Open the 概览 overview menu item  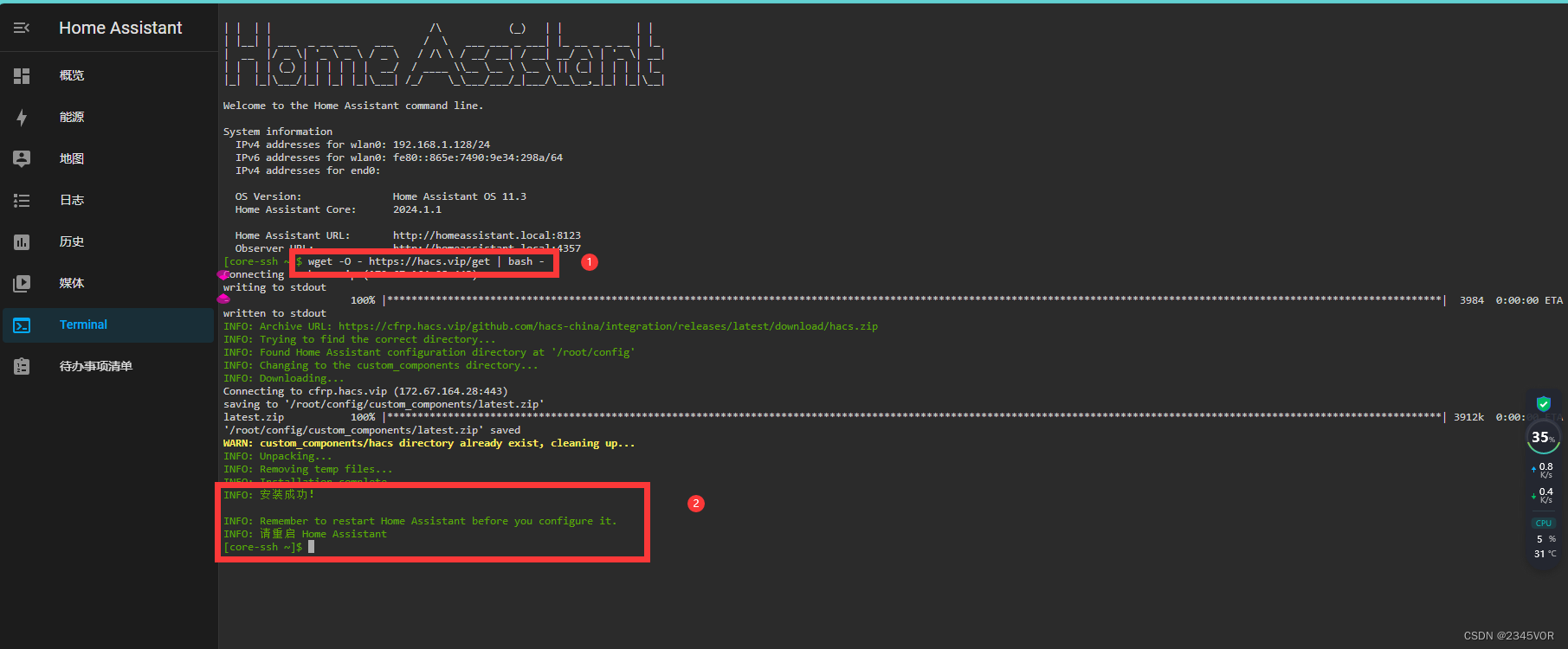pos(108,75)
